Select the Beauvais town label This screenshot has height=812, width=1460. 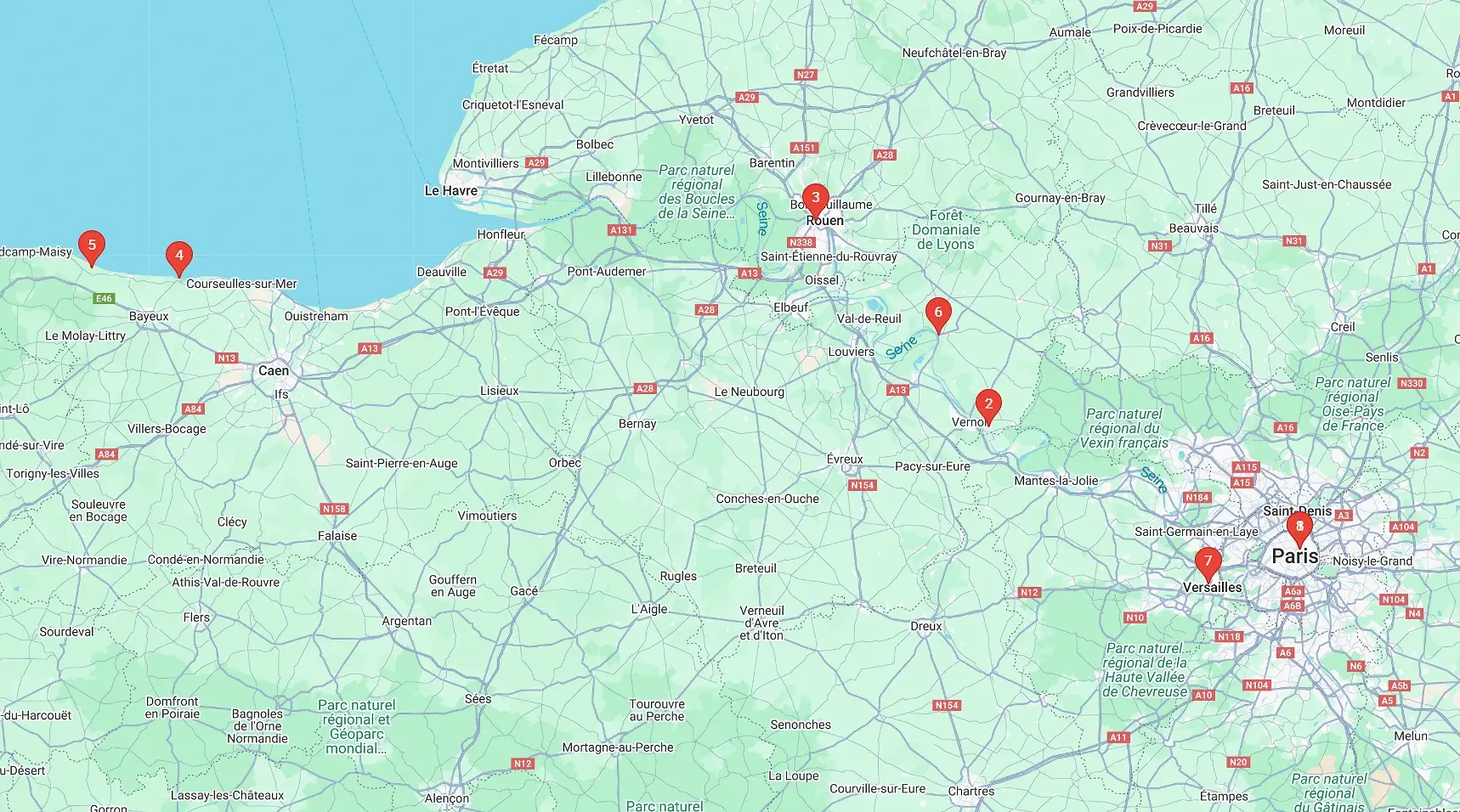tap(1194, 228)
